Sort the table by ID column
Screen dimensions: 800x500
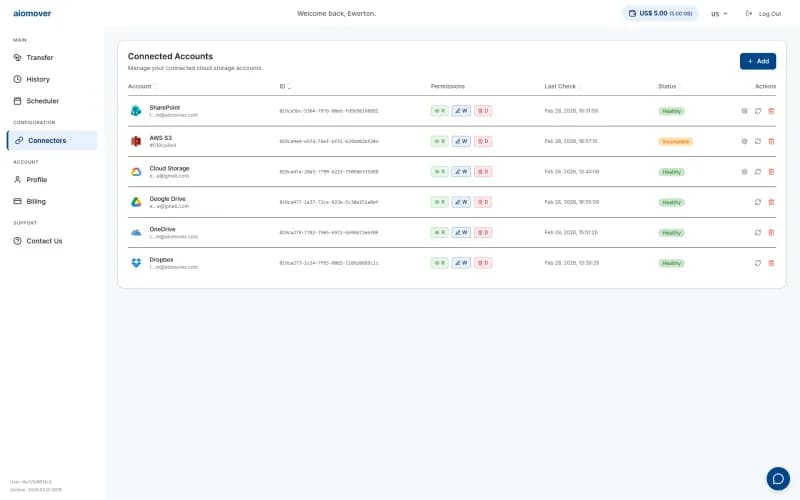pyautogui.click(x=285, y=86)
